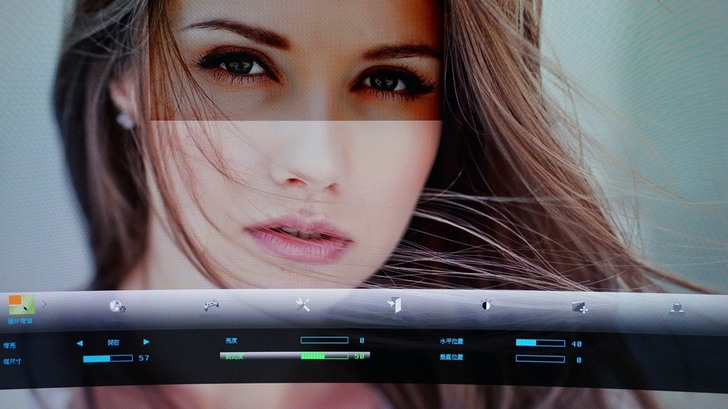
Task: Open the color palette settings icon
Action: pos(117,306)
